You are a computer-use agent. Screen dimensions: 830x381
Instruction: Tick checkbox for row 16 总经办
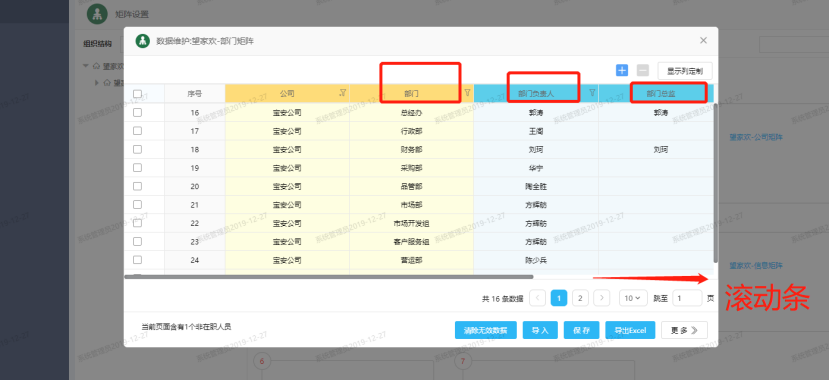tap(138, 112)
